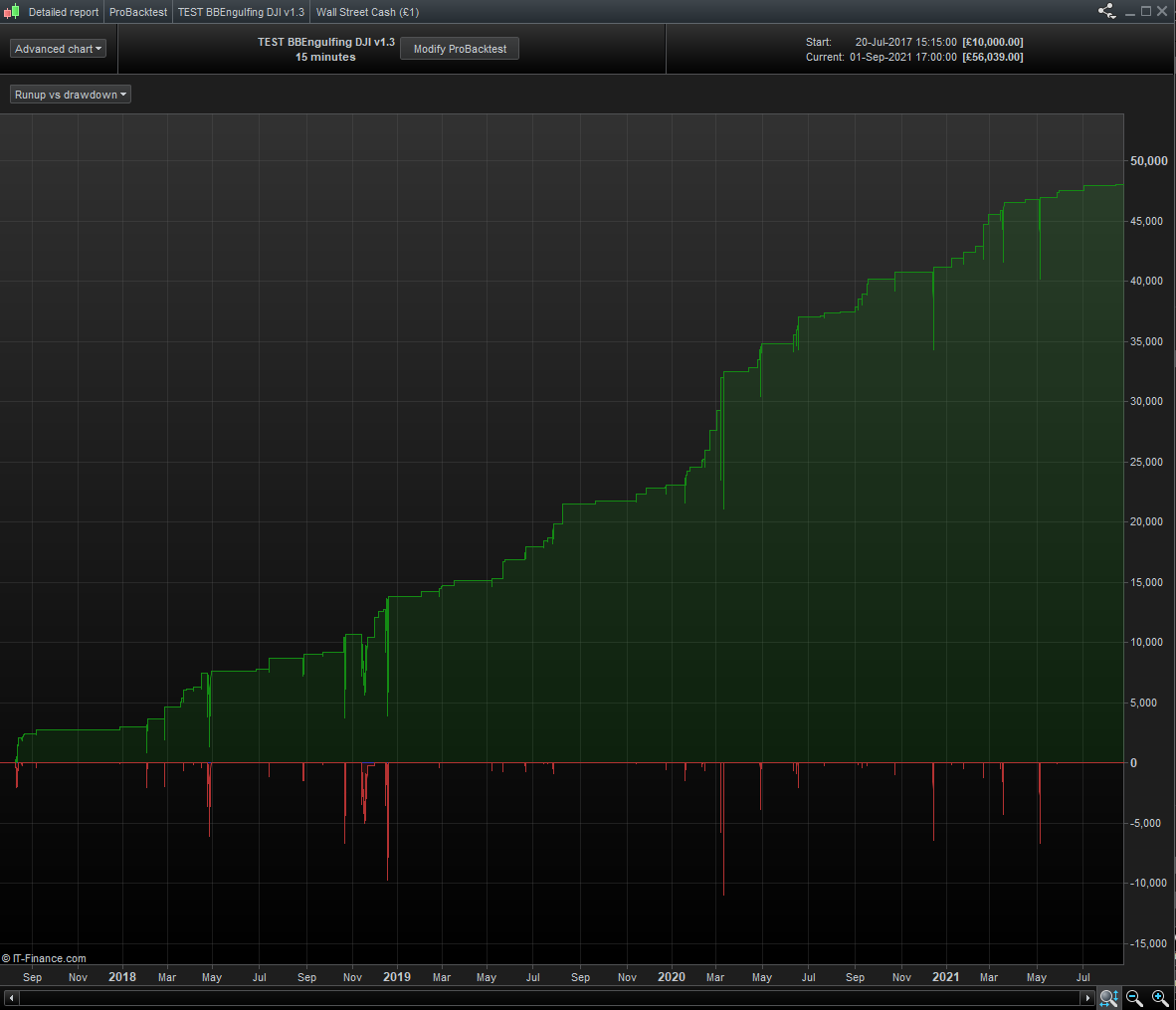Zoom in on the chart with magnifier plus
This screenshot has width=1176, height=1010.
tap(1160, 997)
